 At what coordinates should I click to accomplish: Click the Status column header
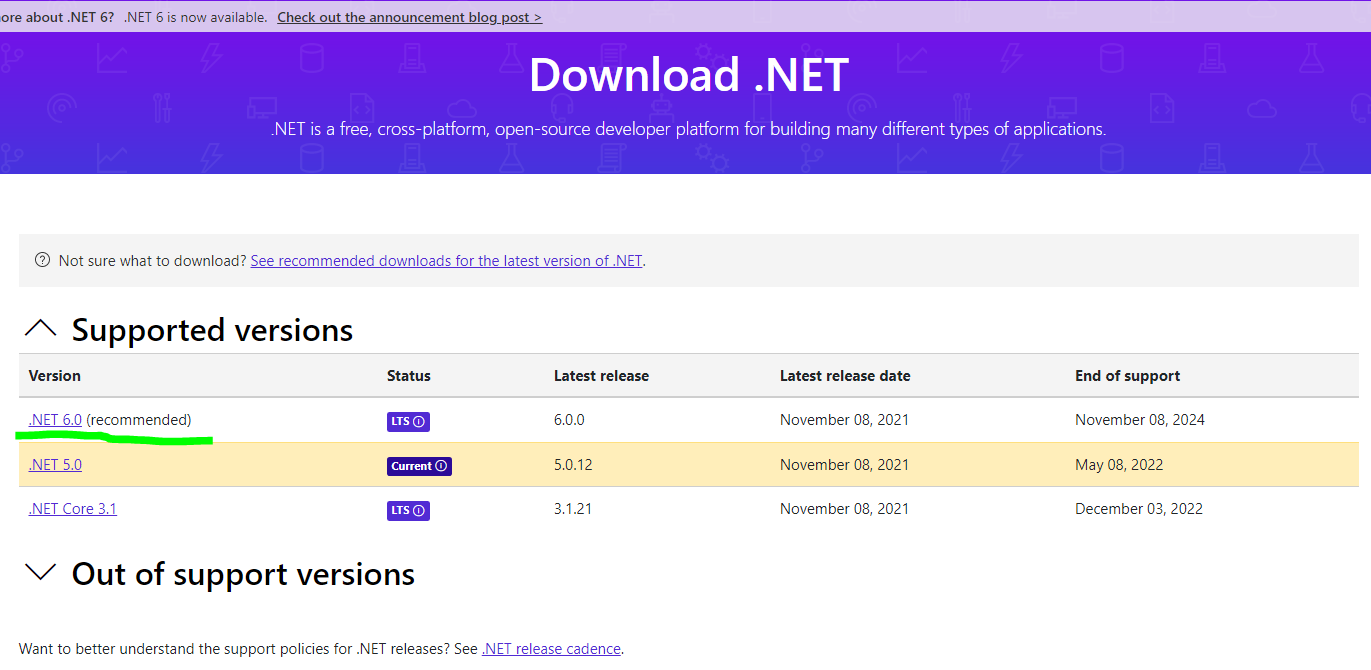(x=409, y=376)
